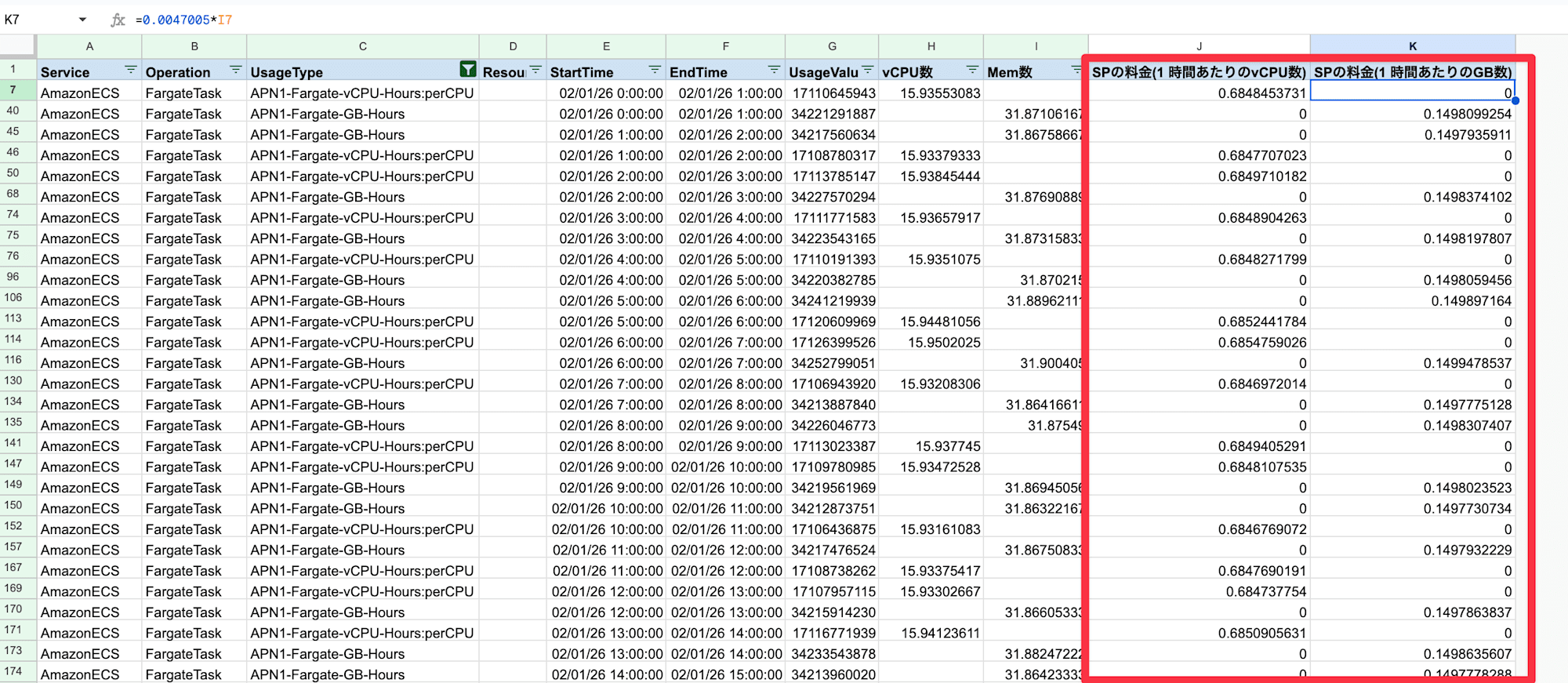Select column K header

1412,46
